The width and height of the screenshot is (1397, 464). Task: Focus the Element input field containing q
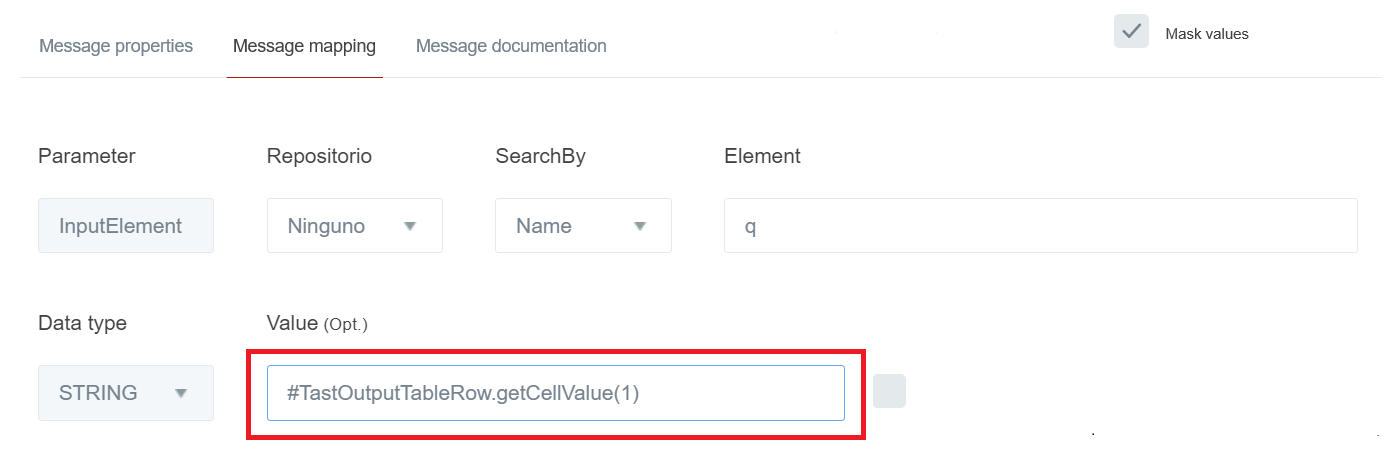pos(1040,226)
